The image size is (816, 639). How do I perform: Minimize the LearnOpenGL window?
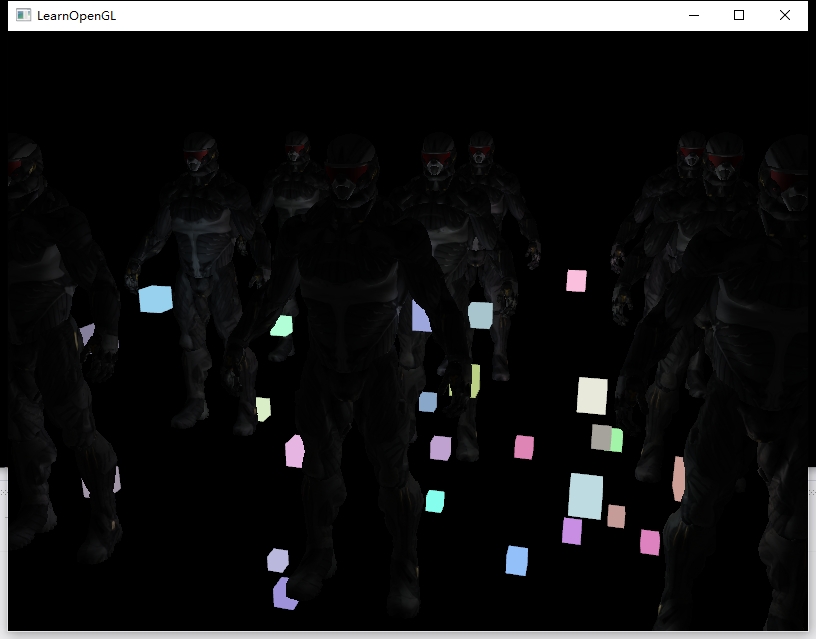pyautogui.click(x=694, y=15)
